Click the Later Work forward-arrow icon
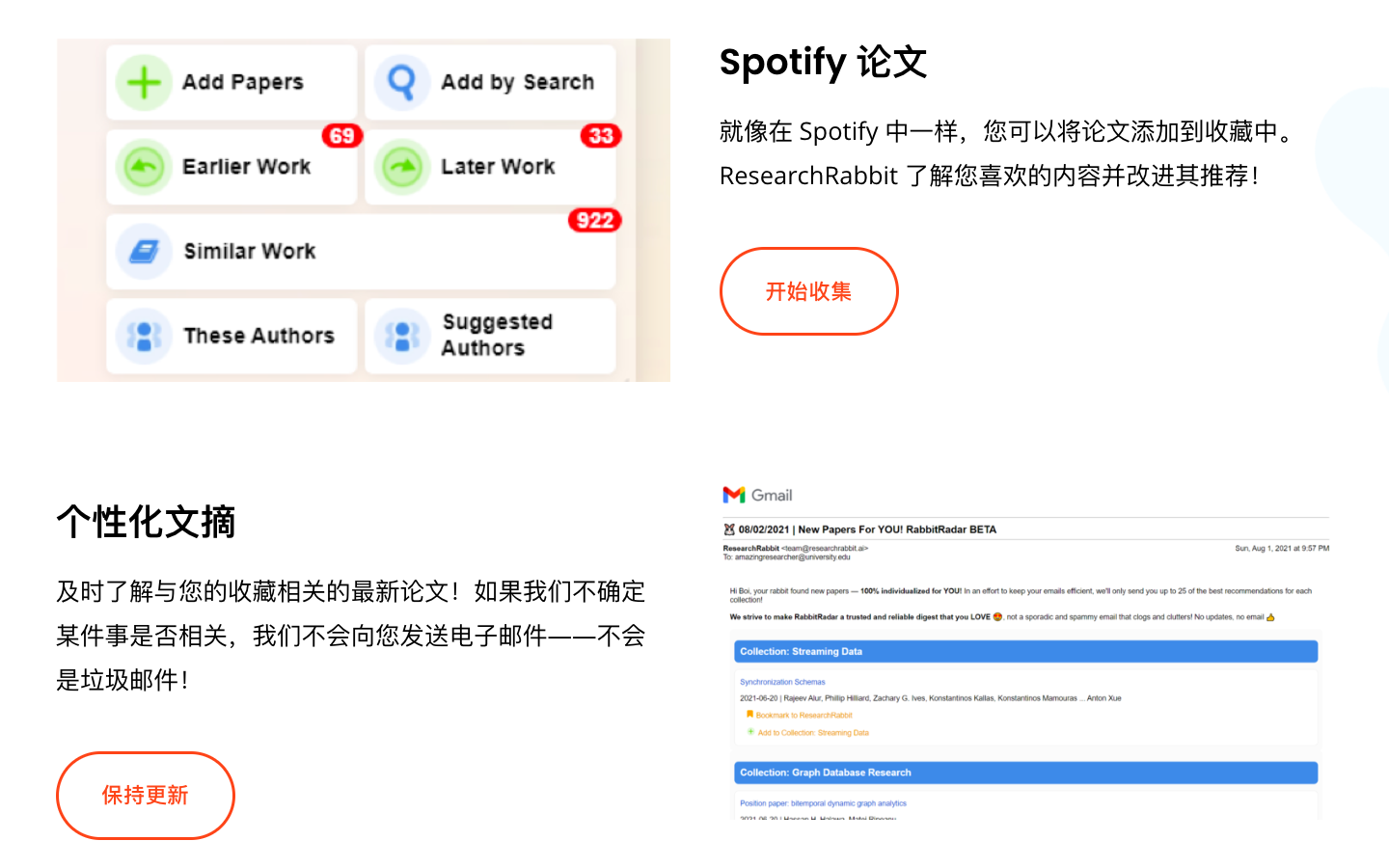Image resolution: width=1389 pixels, height=868 pixels. point(401,166)
